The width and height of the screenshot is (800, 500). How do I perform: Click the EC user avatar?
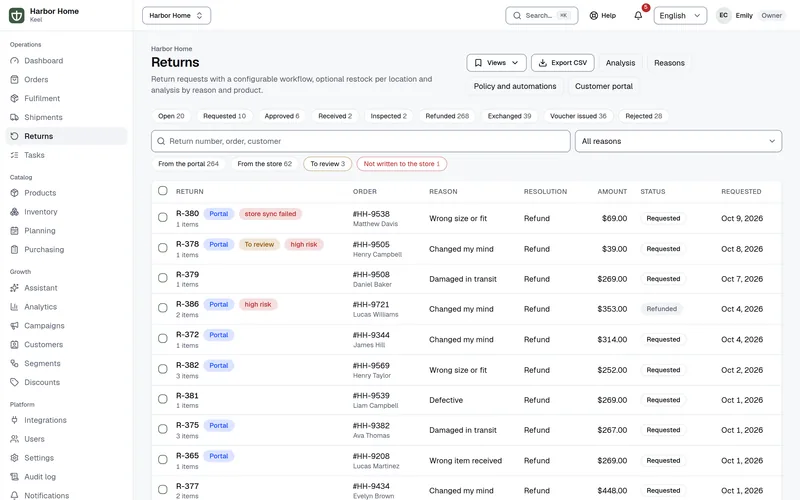point(723,15)
